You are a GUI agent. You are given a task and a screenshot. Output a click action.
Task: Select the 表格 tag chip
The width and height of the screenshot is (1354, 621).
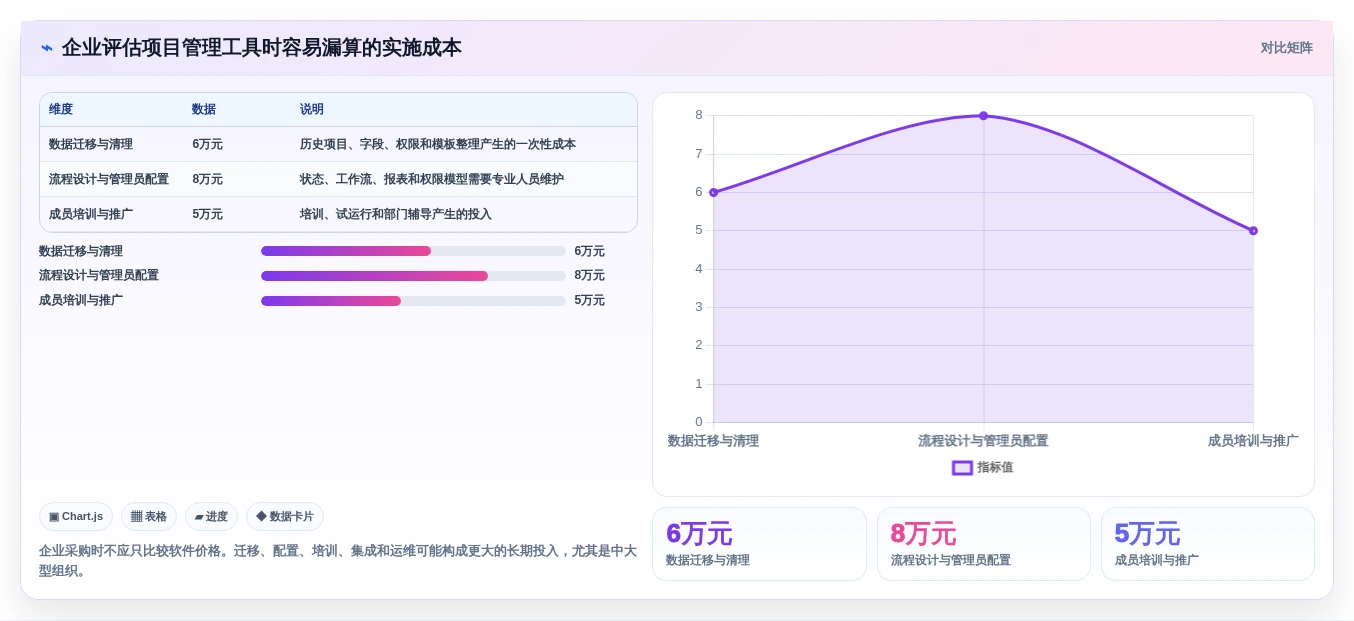pos(149,516)
